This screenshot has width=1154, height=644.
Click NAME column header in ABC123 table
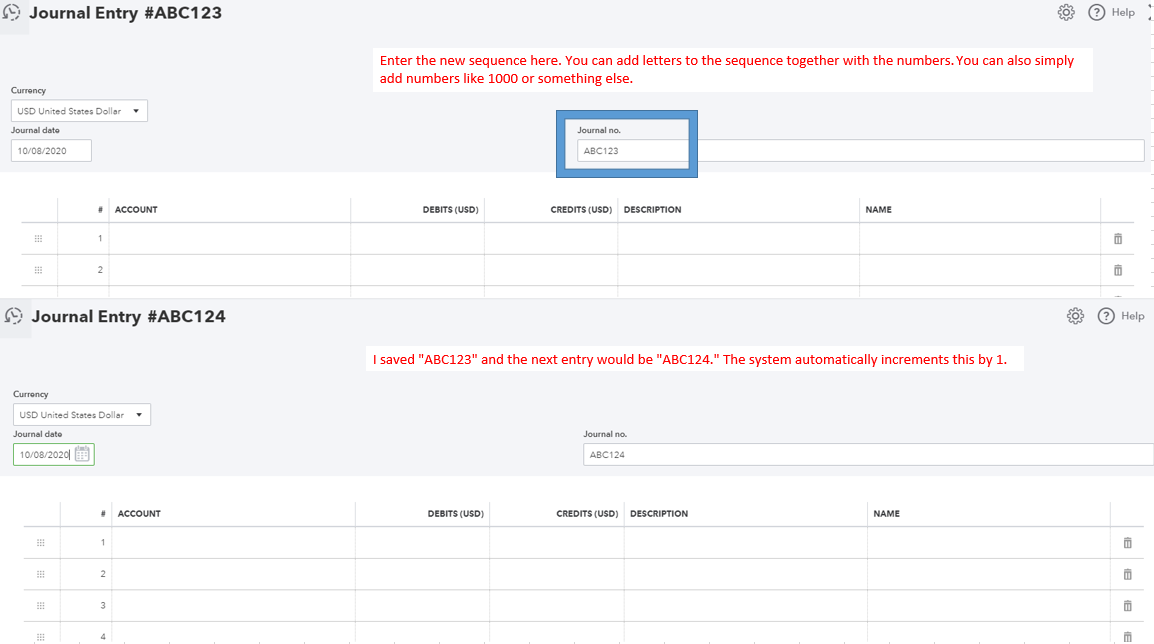pos(878,210)
